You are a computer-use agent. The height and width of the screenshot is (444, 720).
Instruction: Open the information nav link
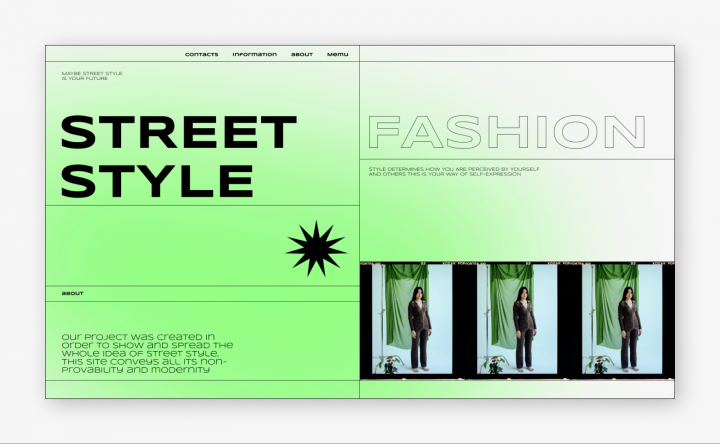(254, 54)
